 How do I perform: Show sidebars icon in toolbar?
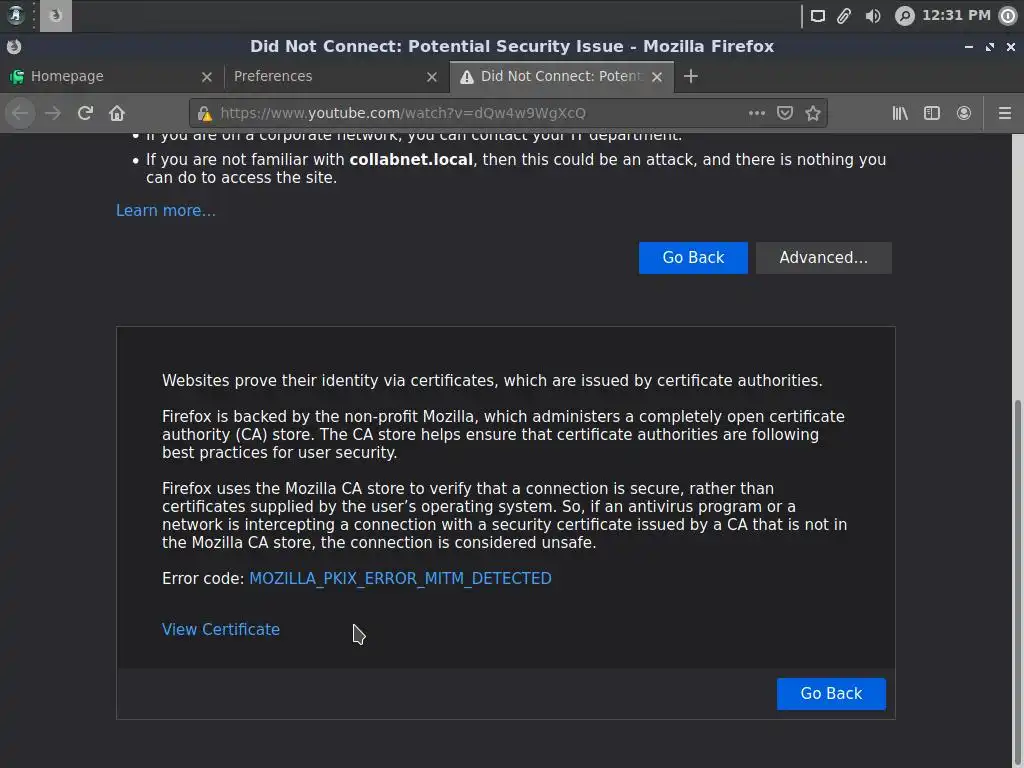(932, 113)
